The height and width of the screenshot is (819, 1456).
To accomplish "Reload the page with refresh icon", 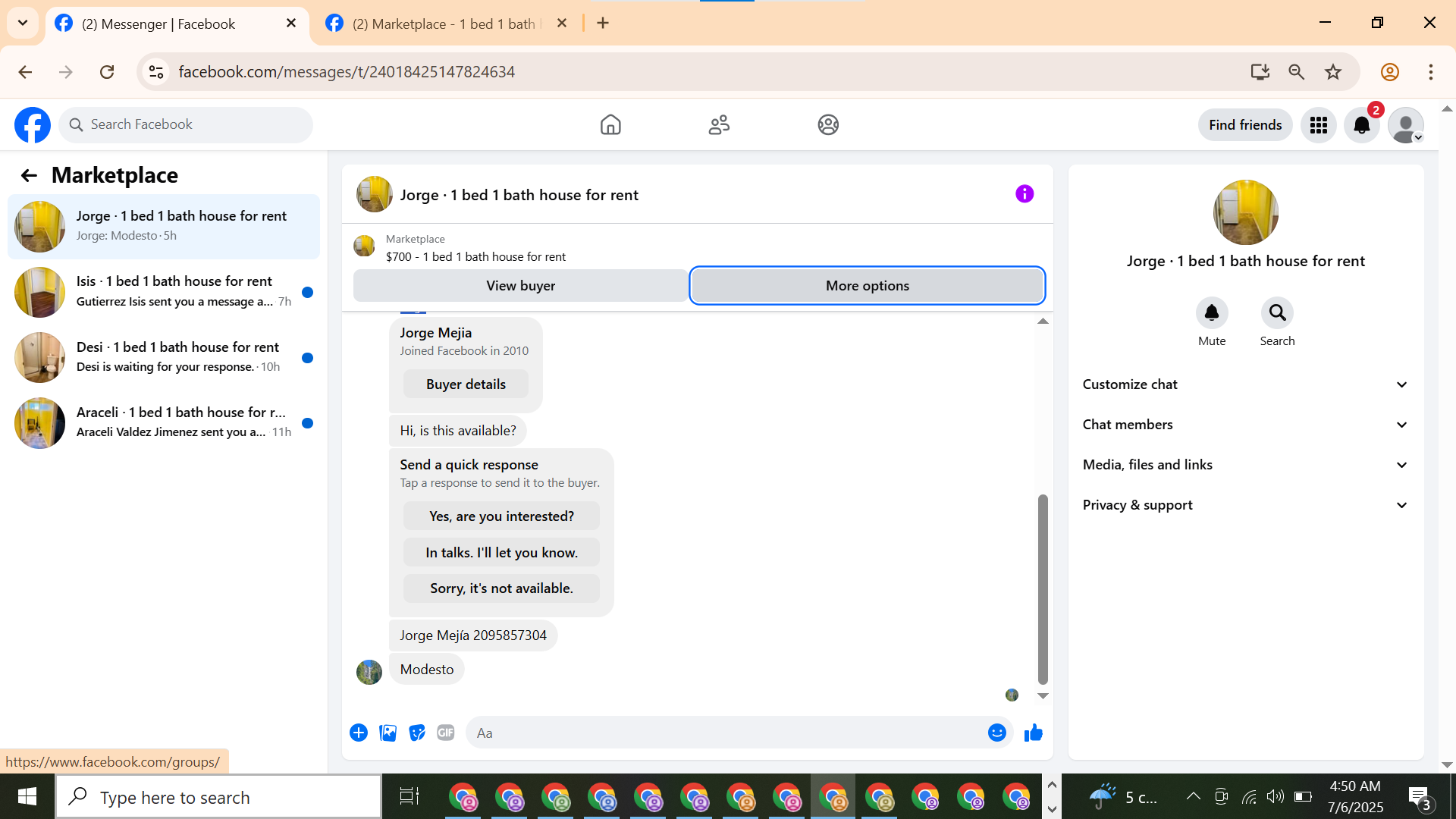I will pos(107,72).
